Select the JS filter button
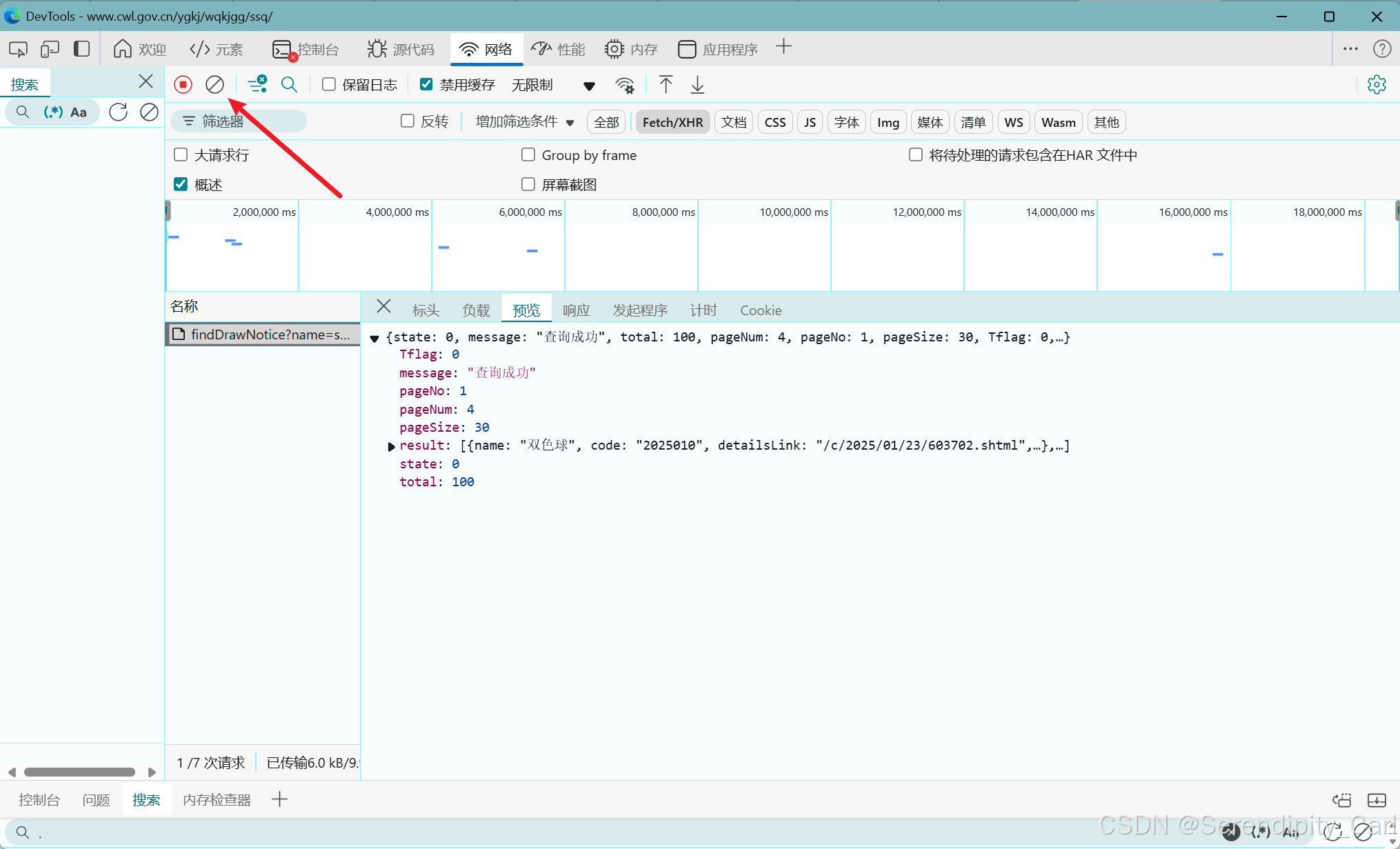 (810, 122)
